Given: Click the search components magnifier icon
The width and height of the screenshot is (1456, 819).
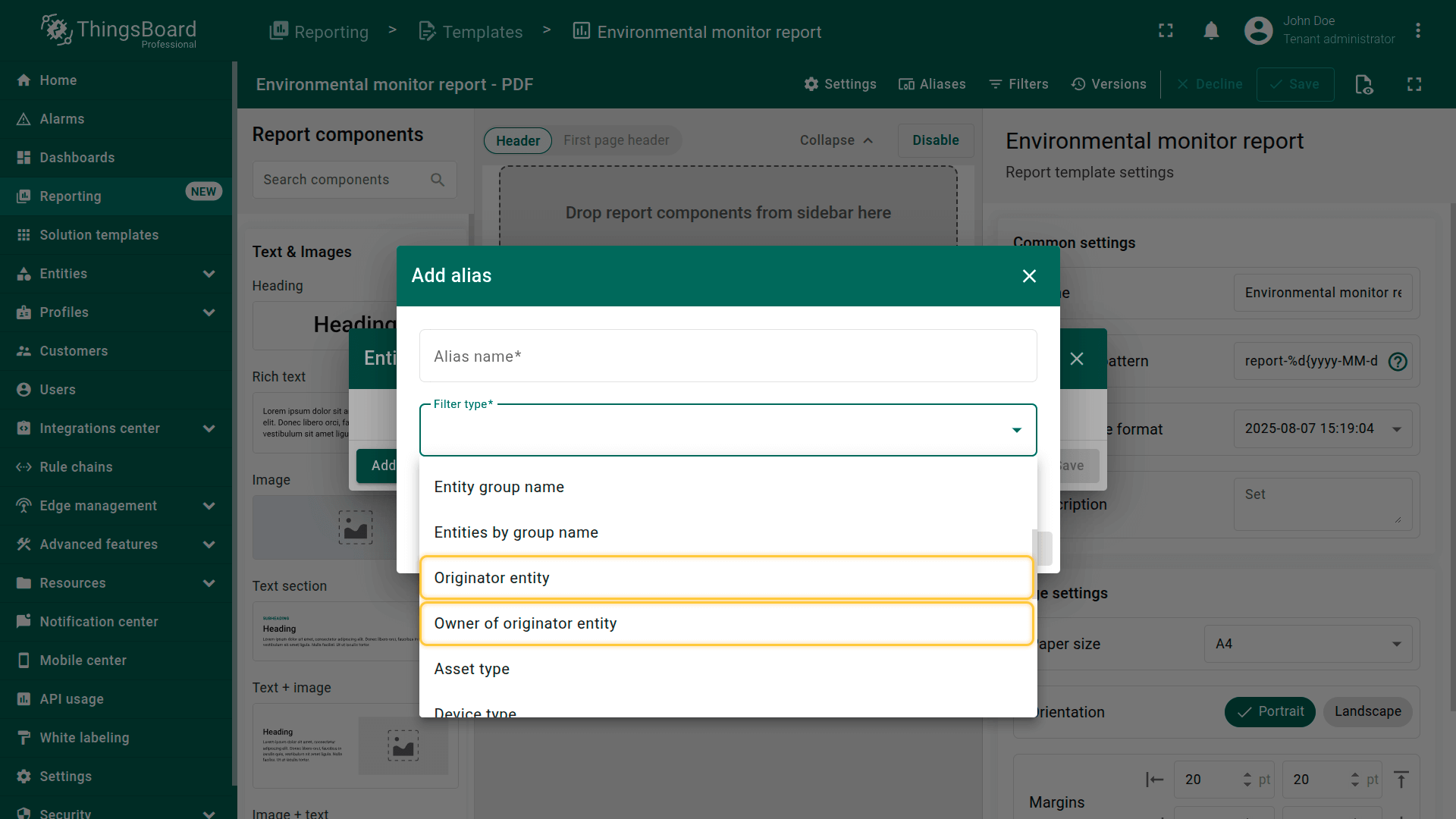Looking at the screenshot, I should (x=438, y=180).
